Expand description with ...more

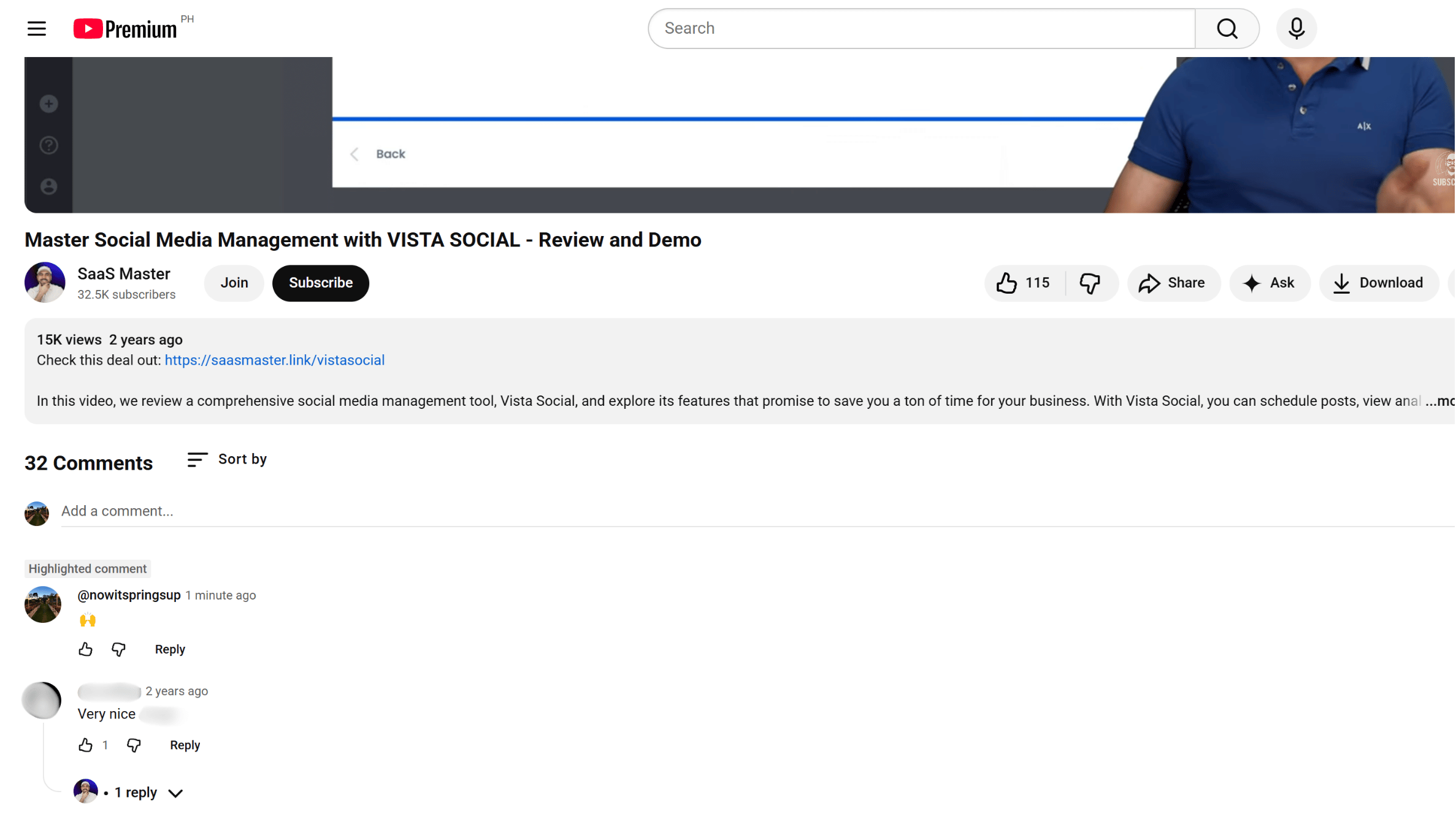pos(1440,402)
